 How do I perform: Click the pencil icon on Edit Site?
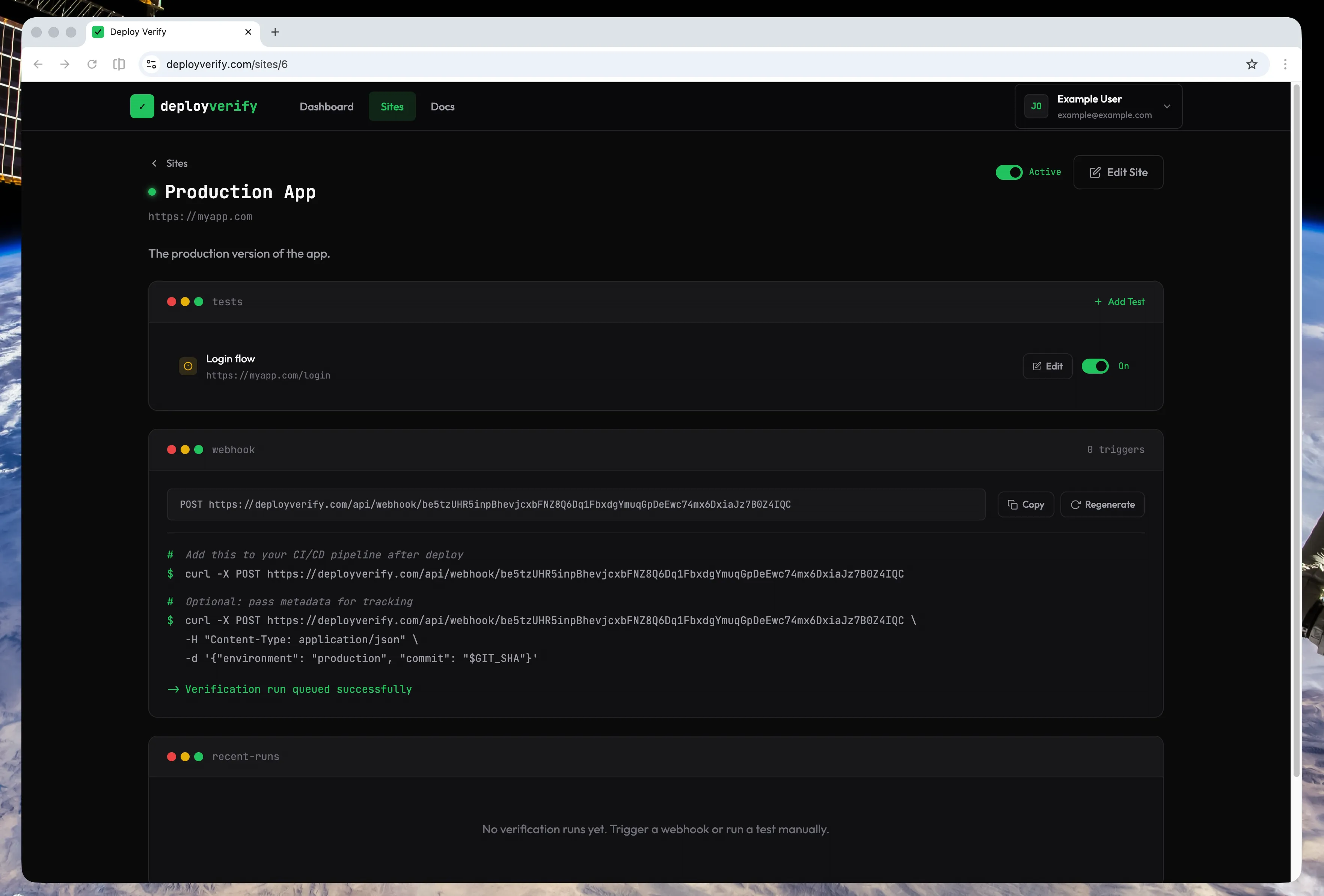(1095, 172)
